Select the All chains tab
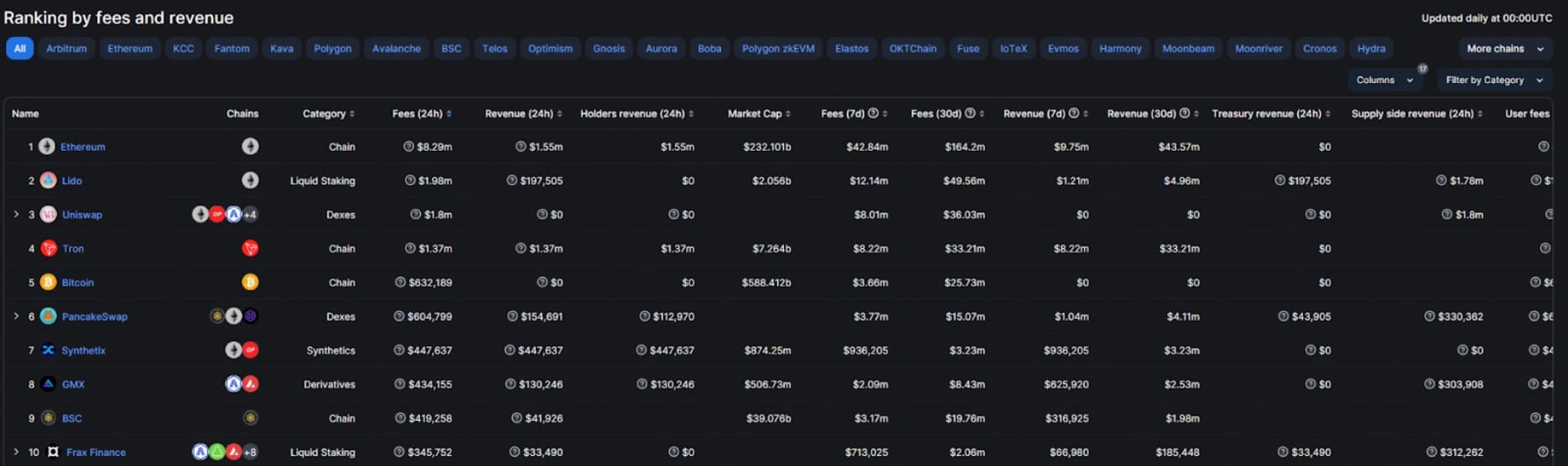 [19, 49]
